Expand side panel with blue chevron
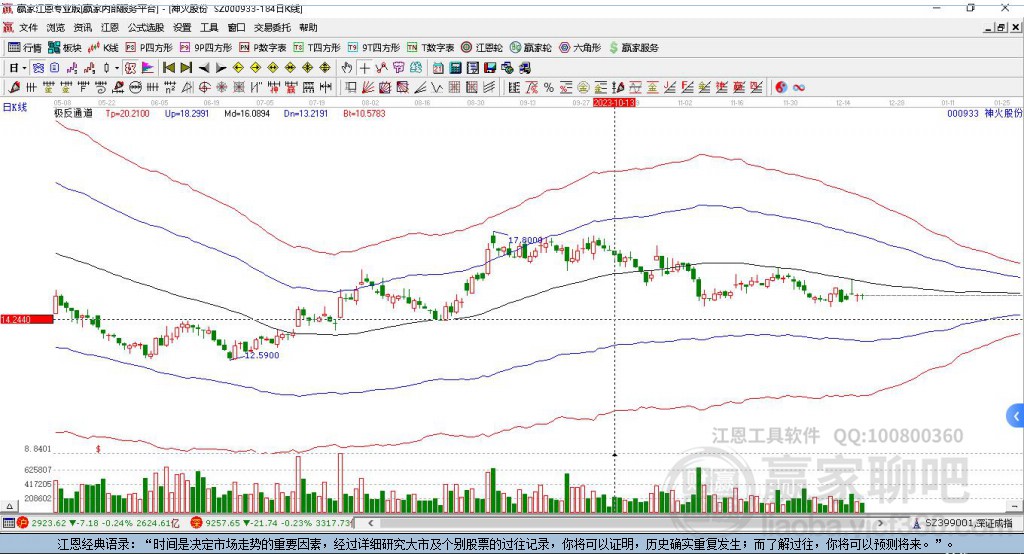The height and width of the screenshot is (554, 1024). point(1016,416)
